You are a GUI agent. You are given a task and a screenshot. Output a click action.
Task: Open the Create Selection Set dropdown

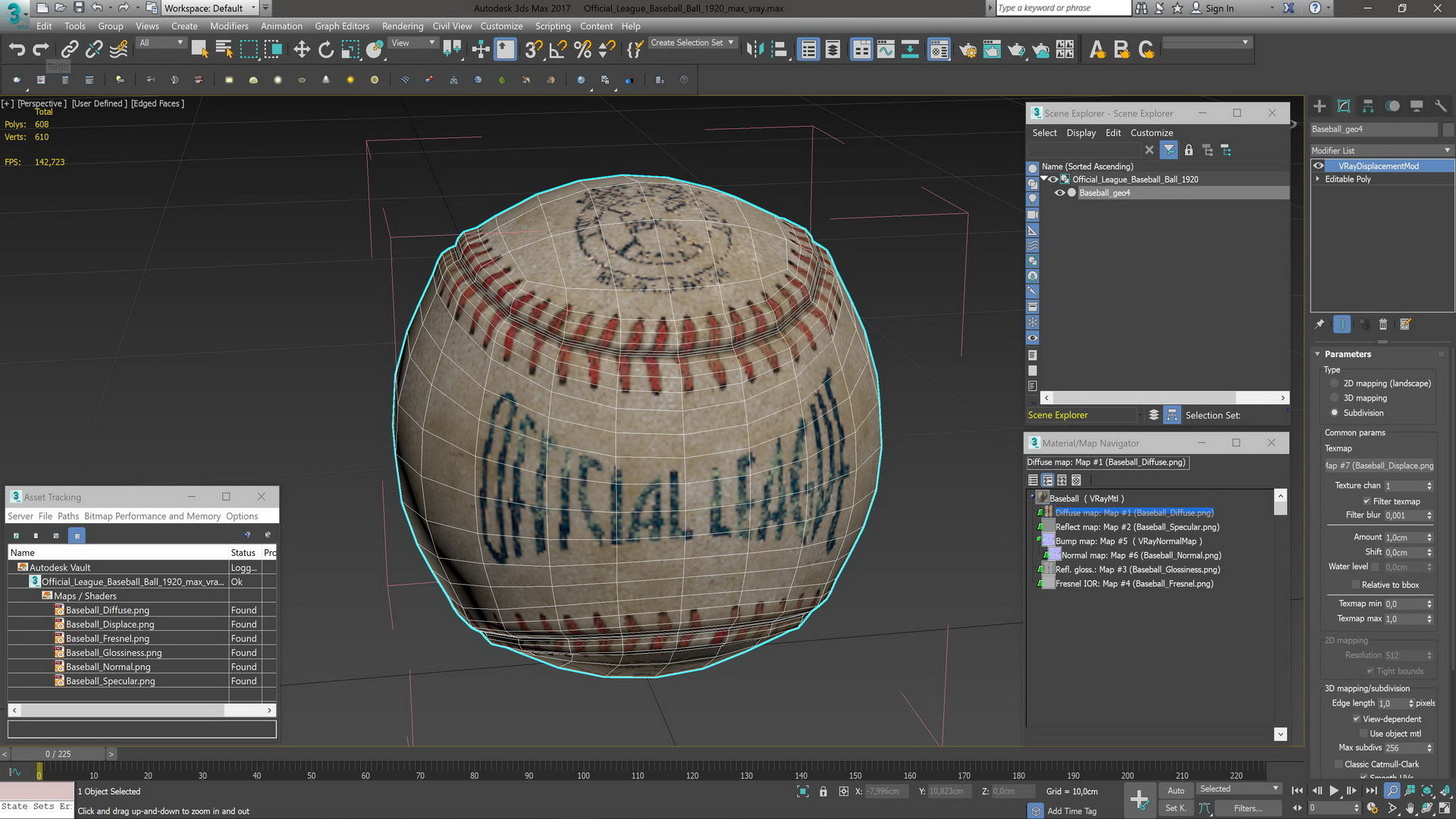pyautogui.click(x=692, y=42)
